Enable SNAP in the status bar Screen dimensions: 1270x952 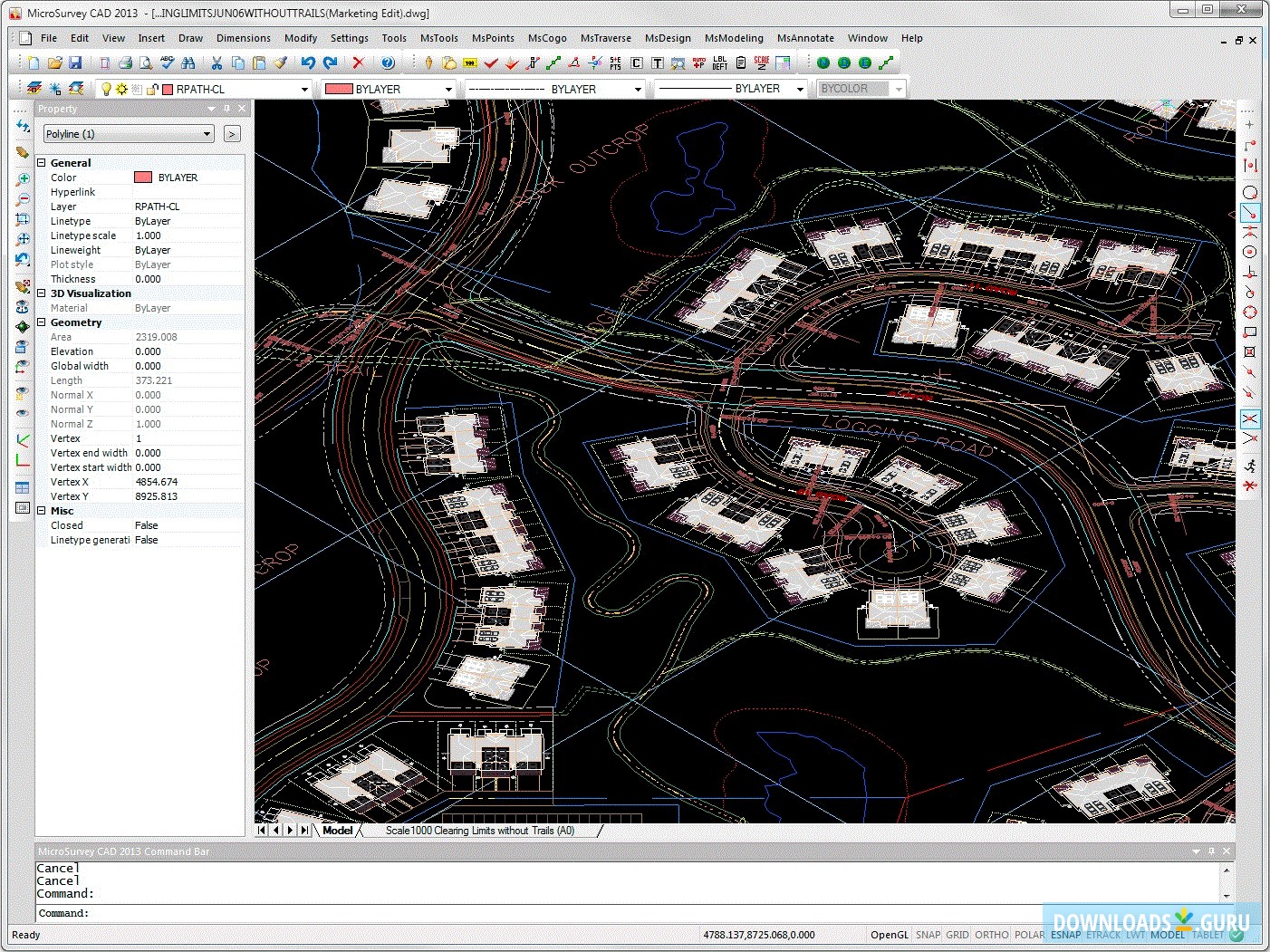928,934
